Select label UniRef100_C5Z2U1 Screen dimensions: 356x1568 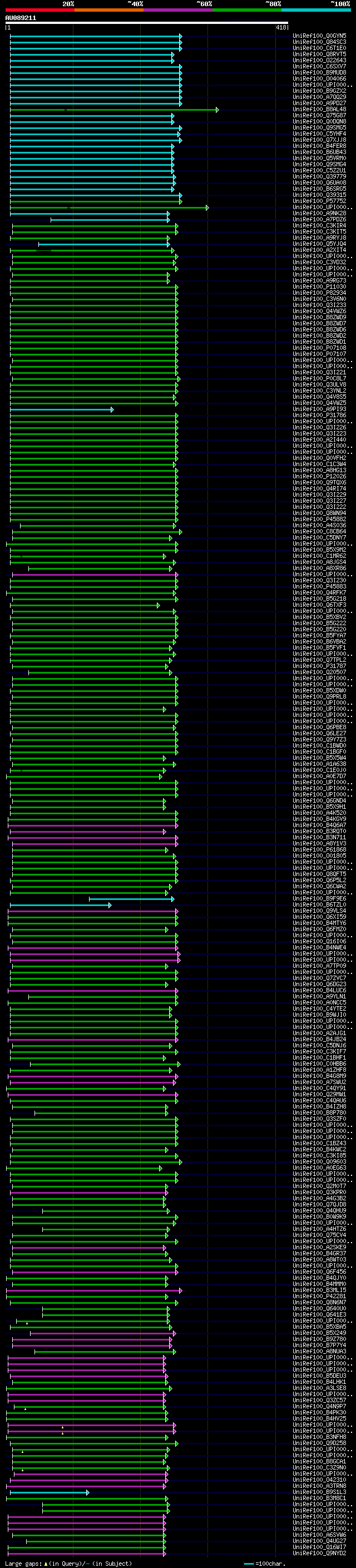coord(319,170)
